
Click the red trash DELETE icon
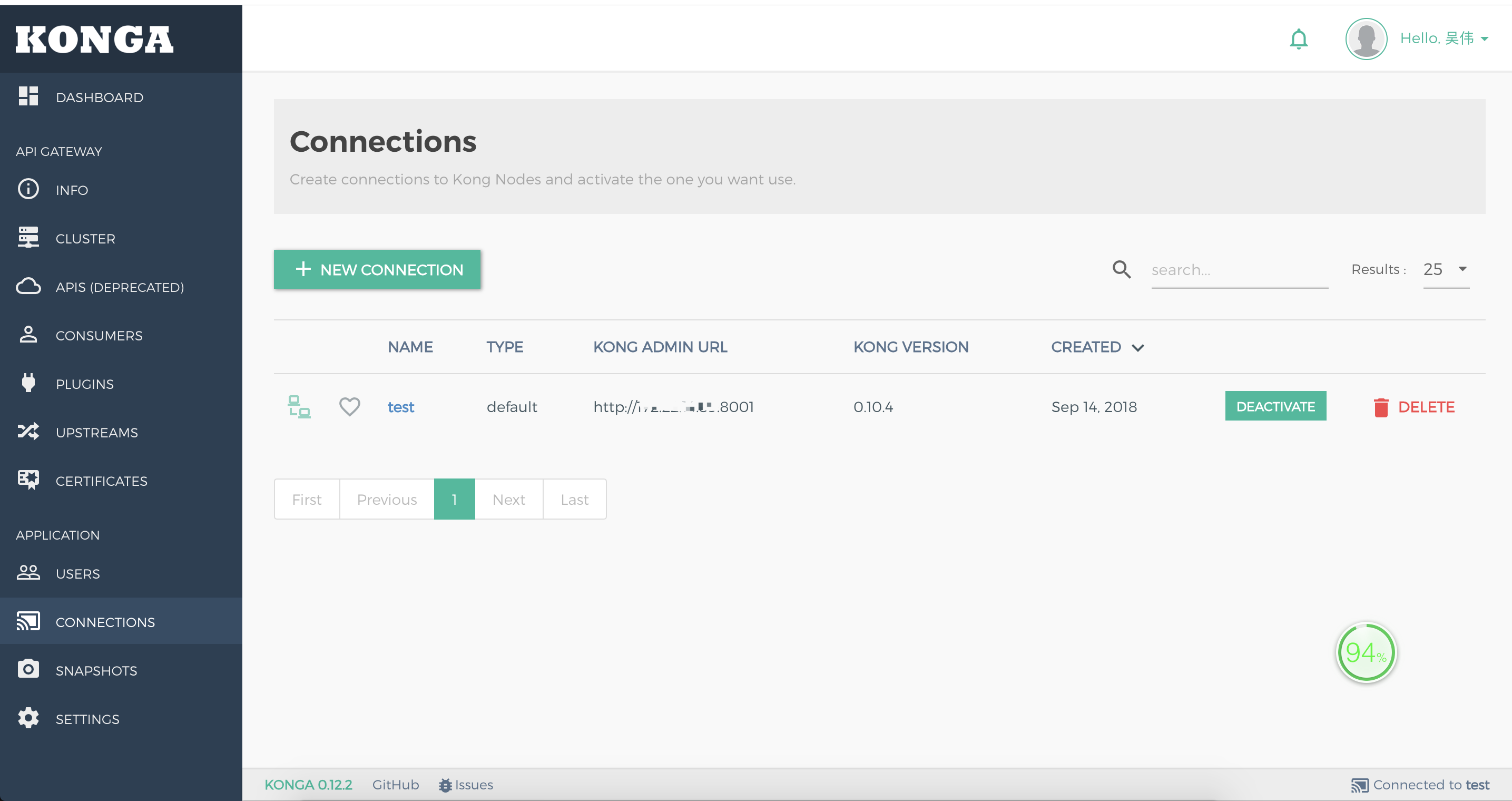point(1381,407)
